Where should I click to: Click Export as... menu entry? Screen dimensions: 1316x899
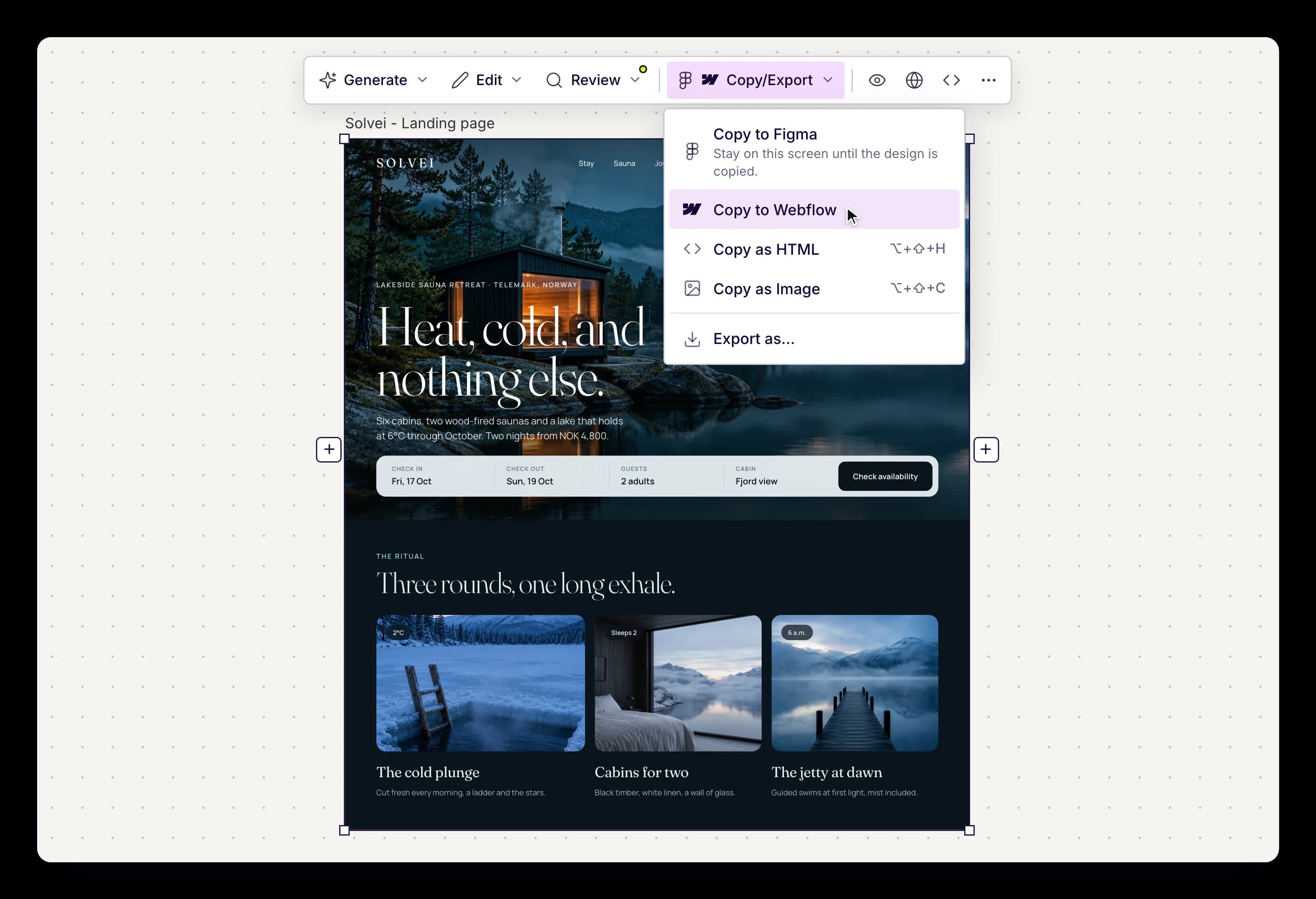(814, 339)
